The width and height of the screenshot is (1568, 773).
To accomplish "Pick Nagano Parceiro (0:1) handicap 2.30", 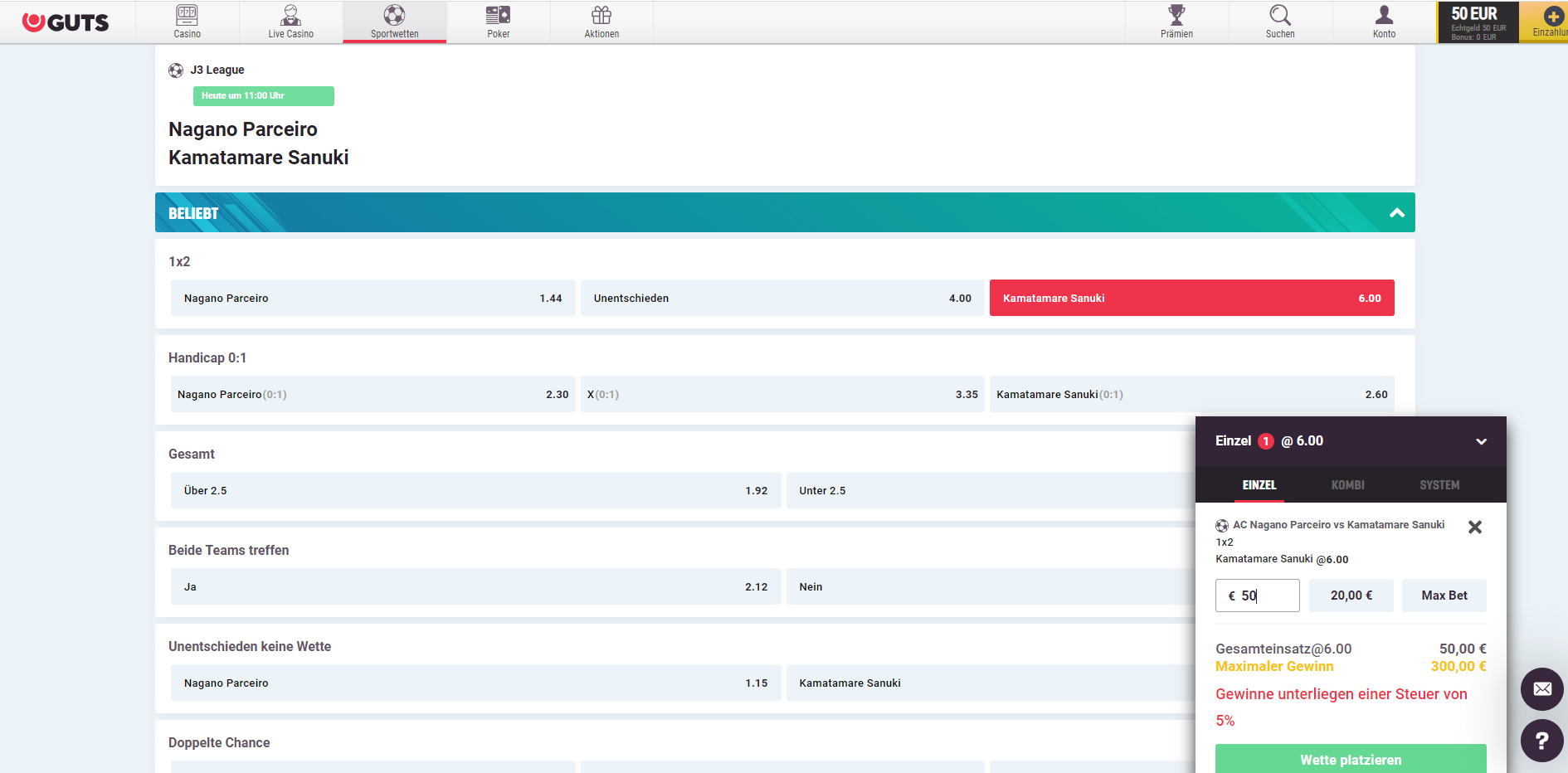I will point(373,394).
